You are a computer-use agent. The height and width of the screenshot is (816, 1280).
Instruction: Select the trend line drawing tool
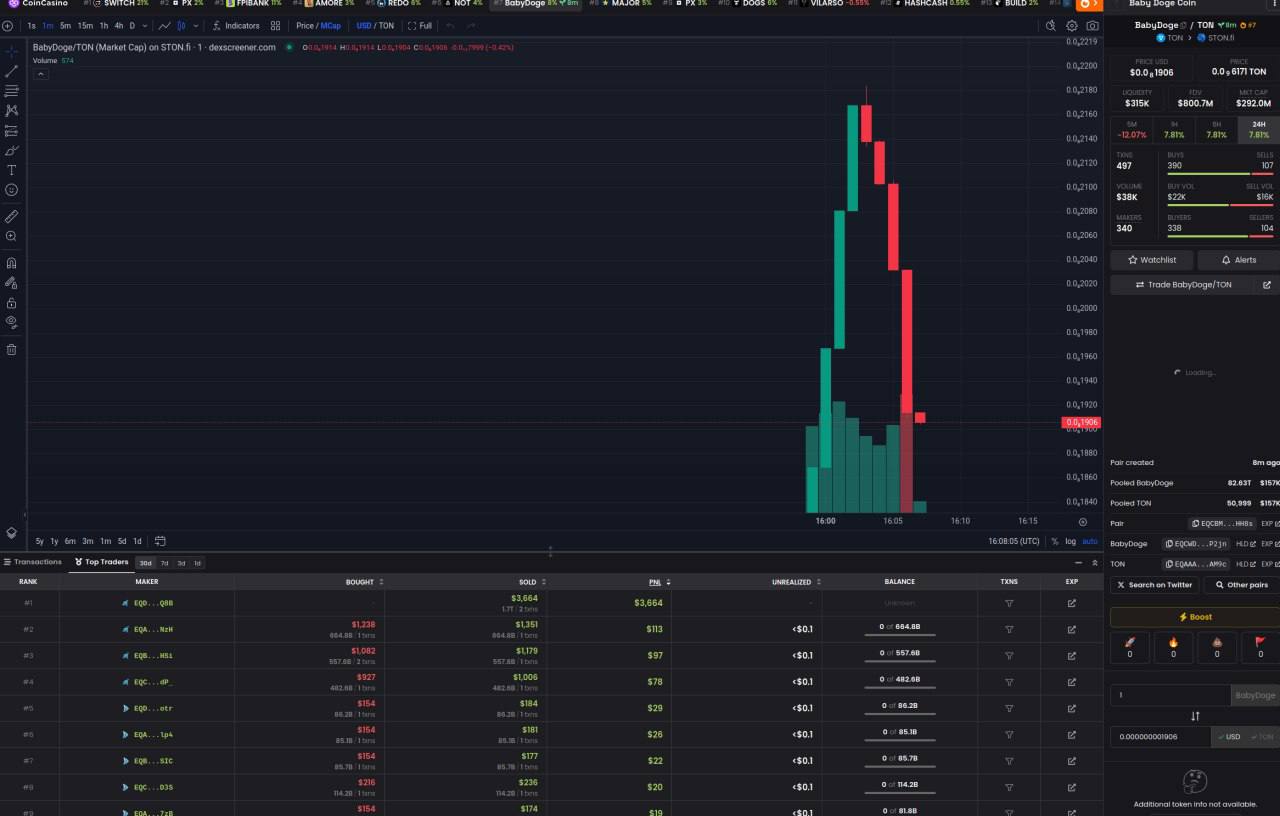point(11,71)
